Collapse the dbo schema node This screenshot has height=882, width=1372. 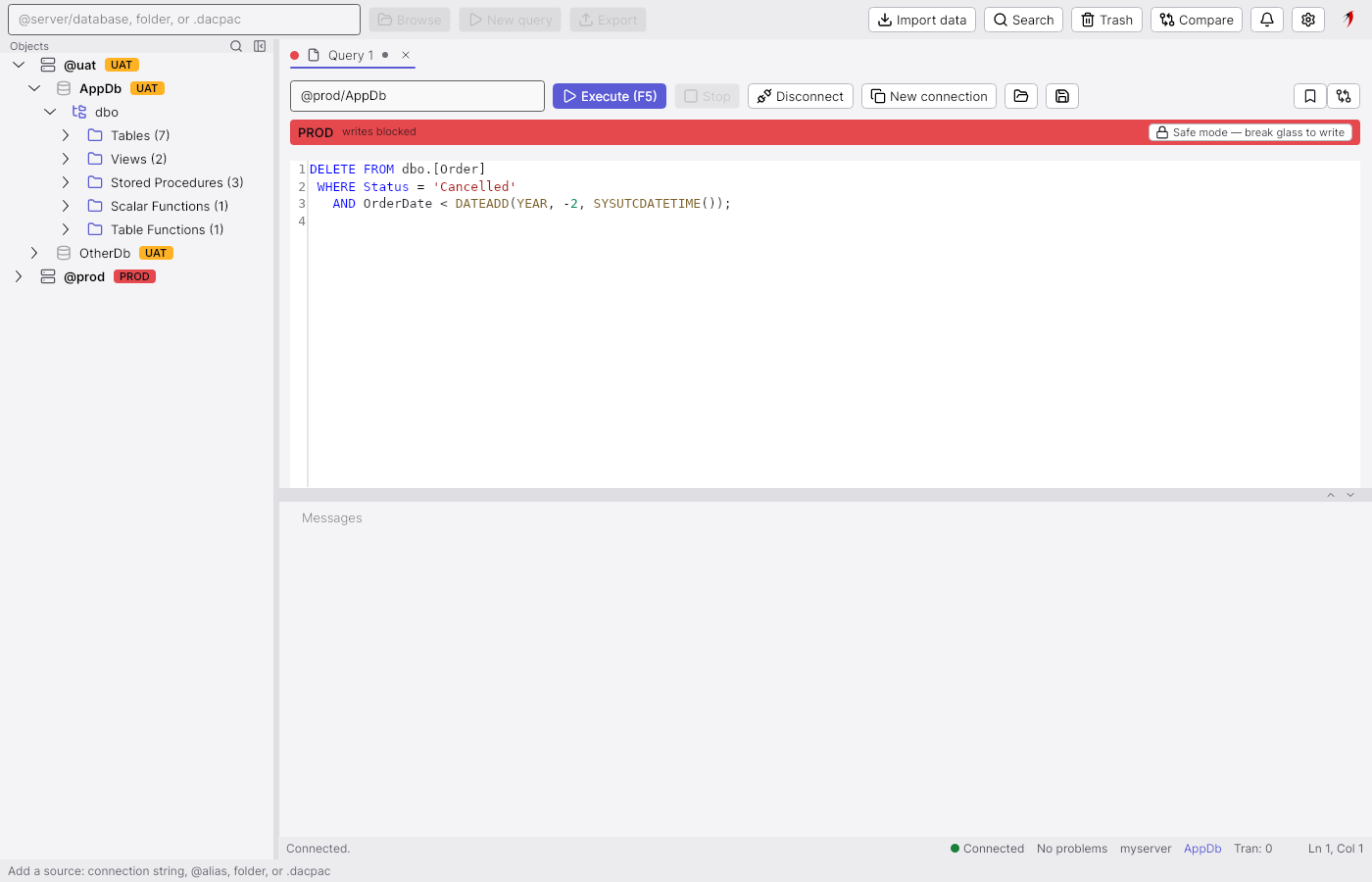50,112
